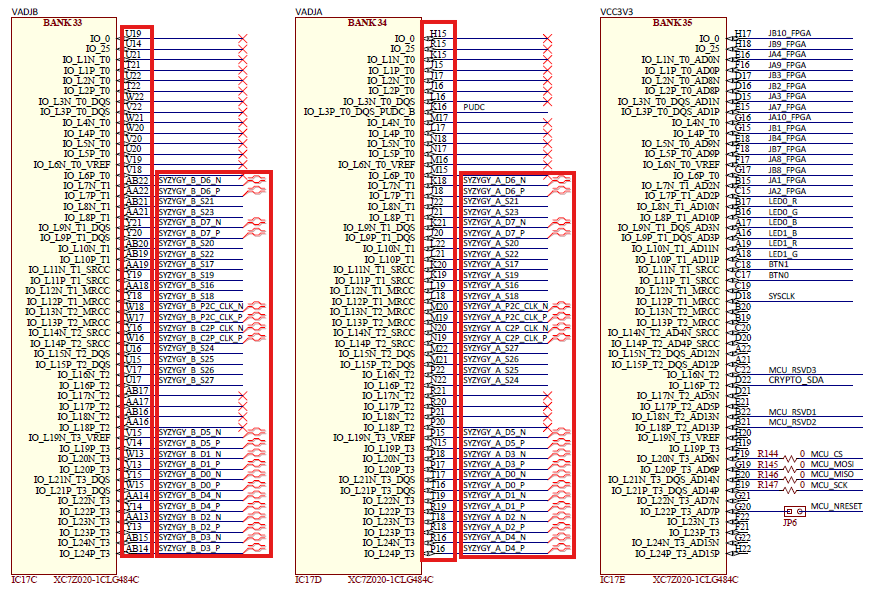The height and width of the screenshot is (595, 882).
Task: Click the CRYPTO_SDA net label
Action: coord(796,380)
